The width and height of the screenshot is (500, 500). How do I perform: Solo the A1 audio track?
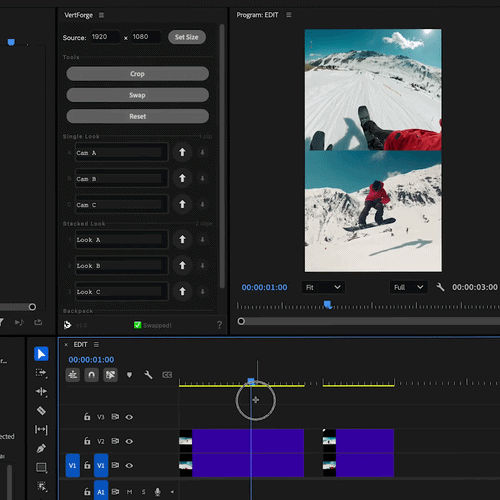(144, 492)
